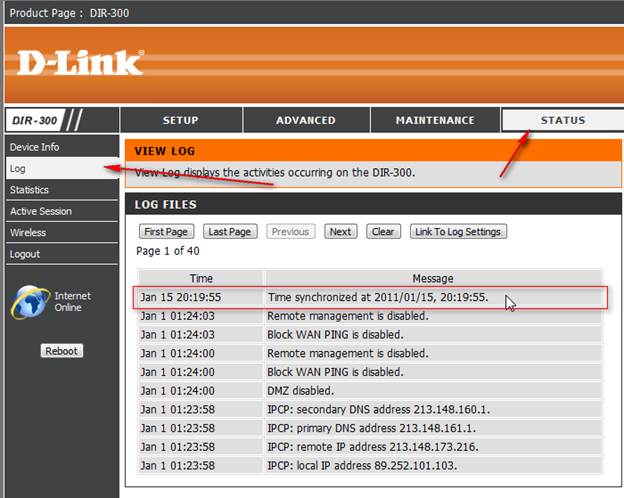Screen dimensions: 624x498
Task: Click the VIEW LOG heading
Action: 165,151
